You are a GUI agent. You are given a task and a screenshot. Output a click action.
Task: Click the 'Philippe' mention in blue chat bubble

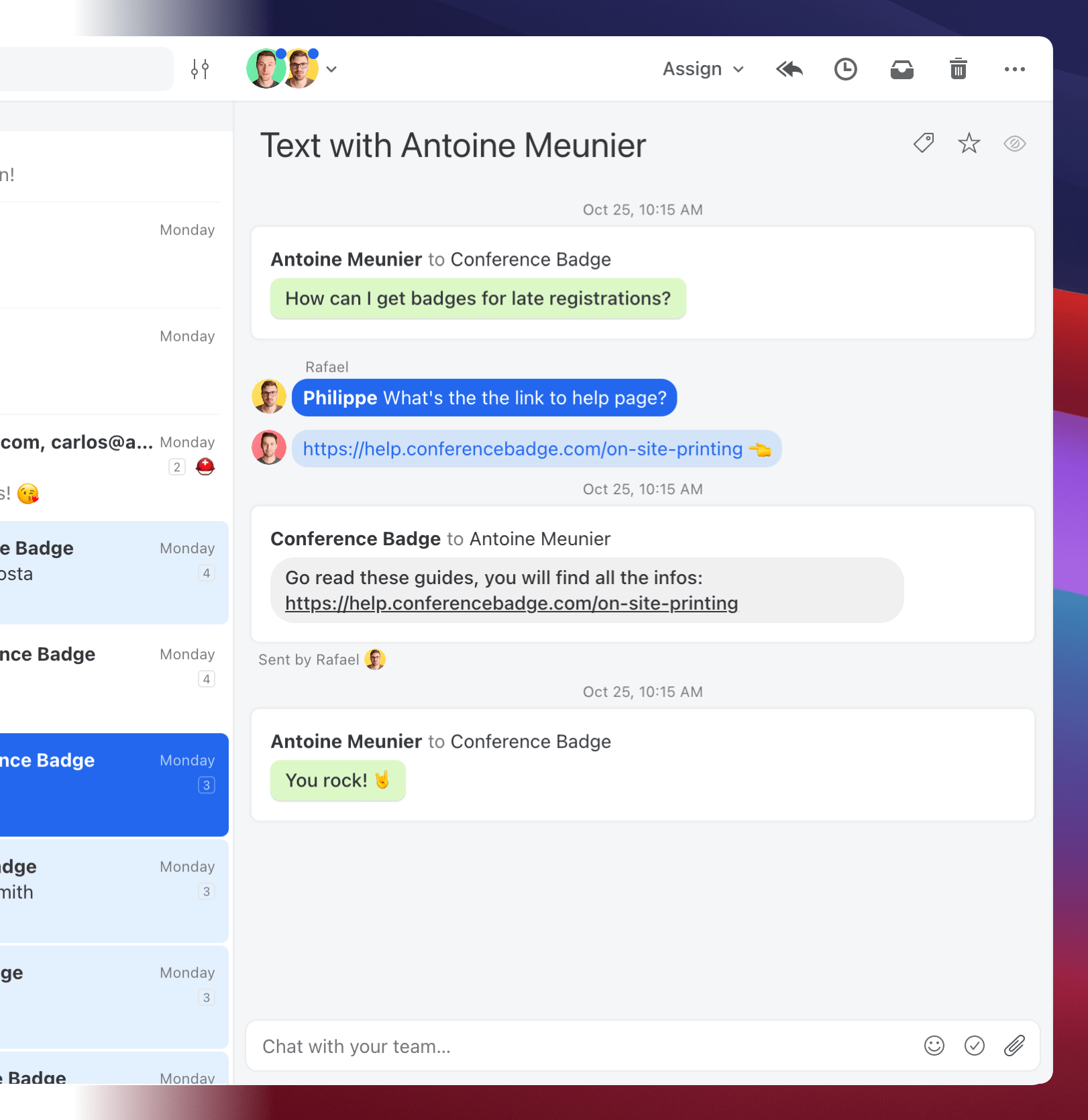[x=340, y=398]
